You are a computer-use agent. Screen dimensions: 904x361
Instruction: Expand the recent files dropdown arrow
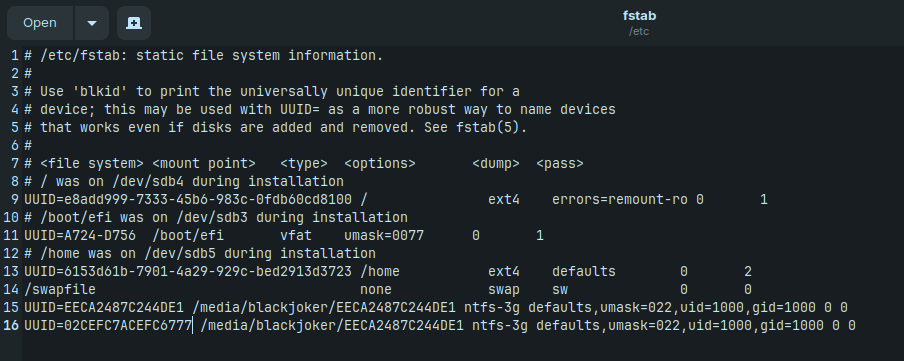pyautogui.click(x=92, y=23)
